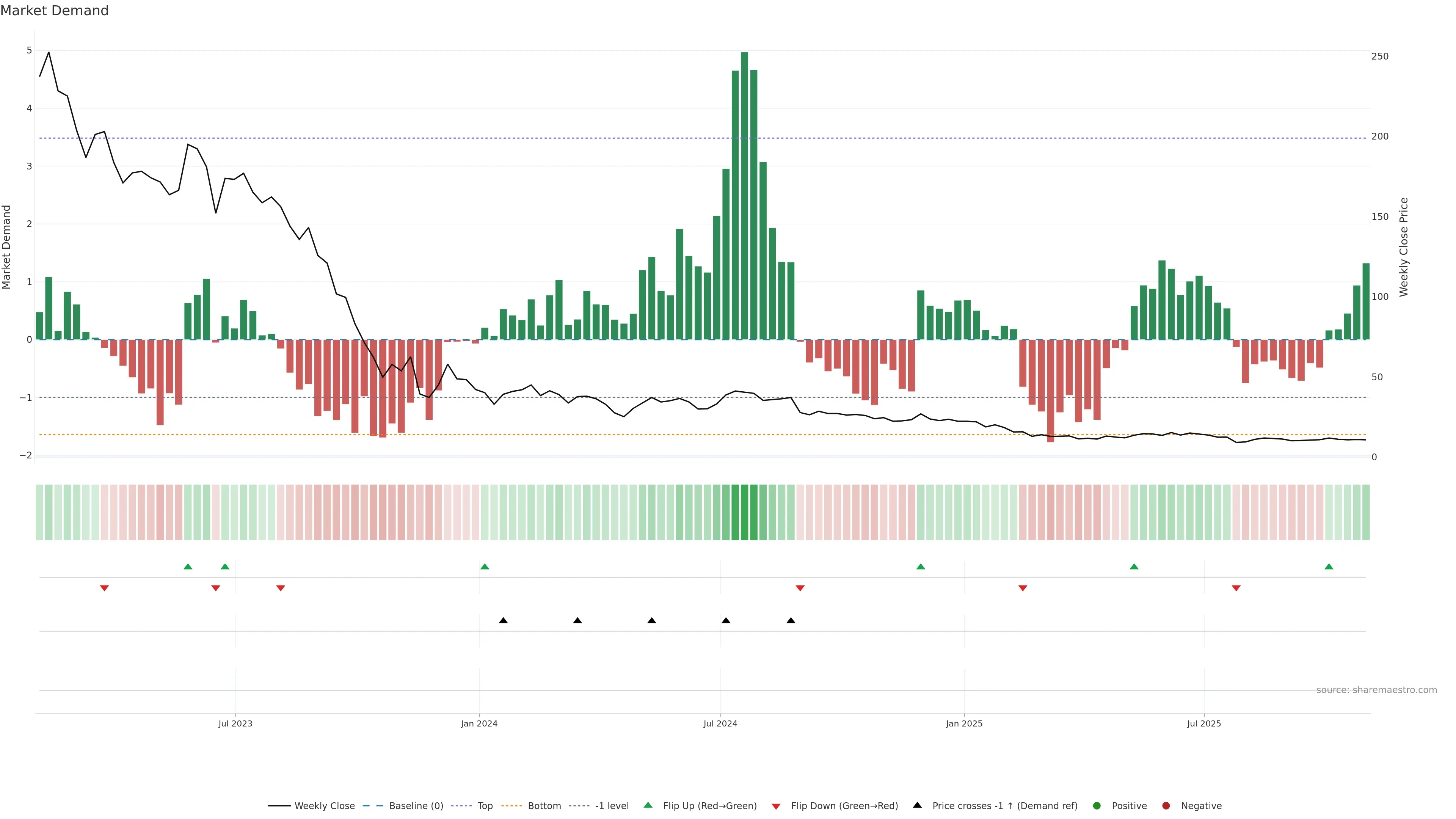
Task: Click Flip Up green triangle legend icon
Action: [x=648, y=805]
